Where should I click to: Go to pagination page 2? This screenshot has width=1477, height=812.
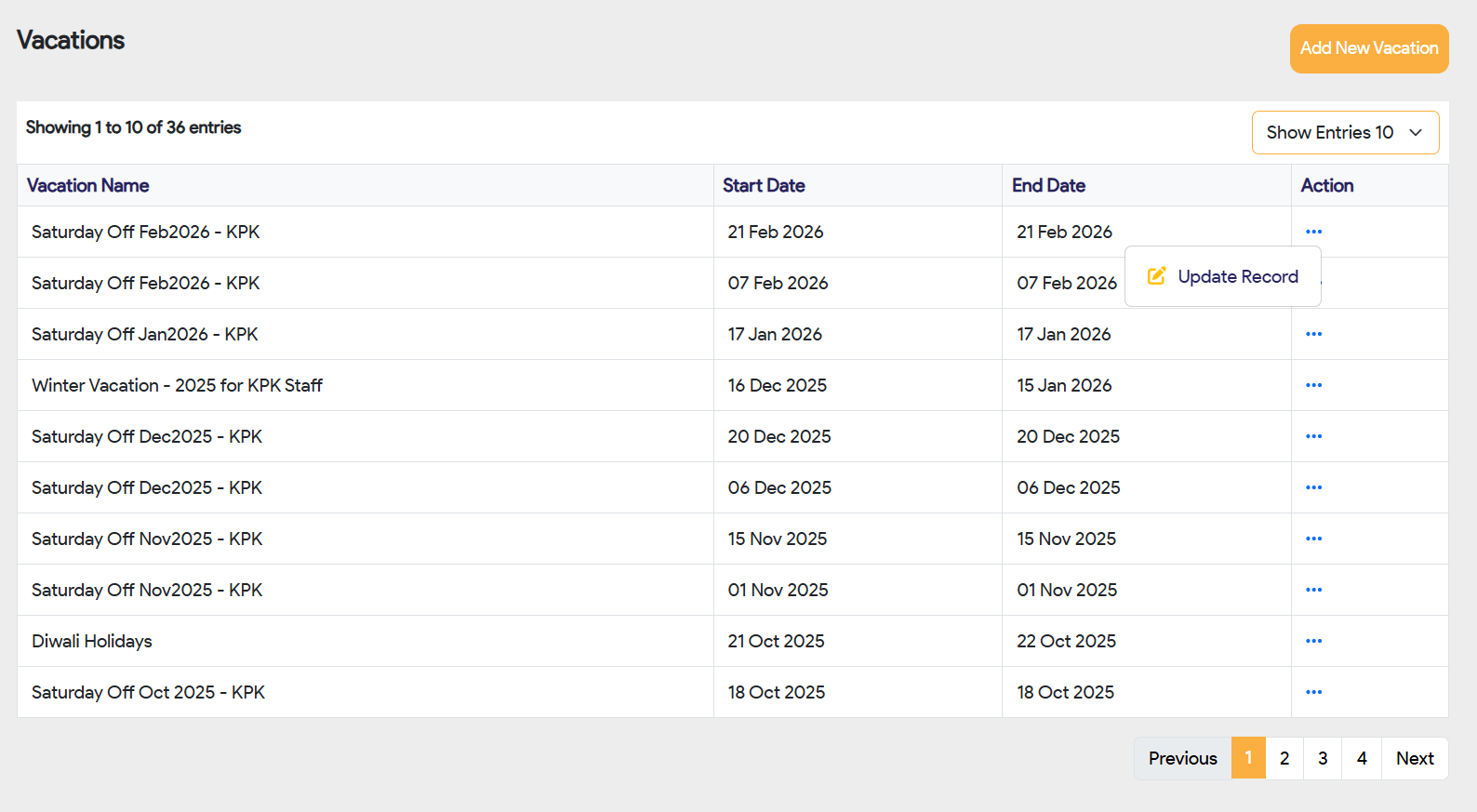tap(1284, 758)
